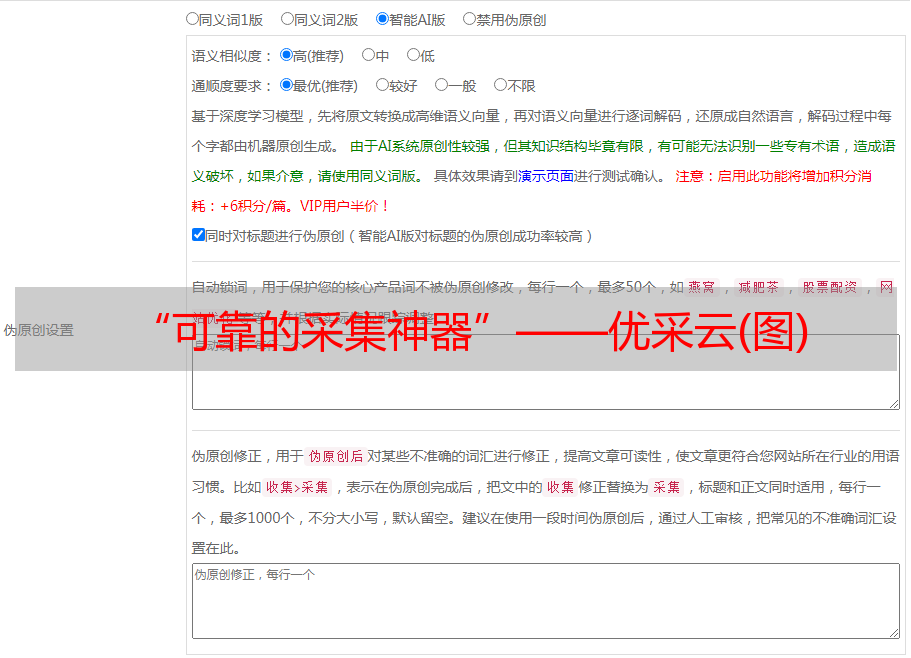Screen dimensions: 911x658
Task: Click the 自动锁词 textarea
Action: coord(546,372)
